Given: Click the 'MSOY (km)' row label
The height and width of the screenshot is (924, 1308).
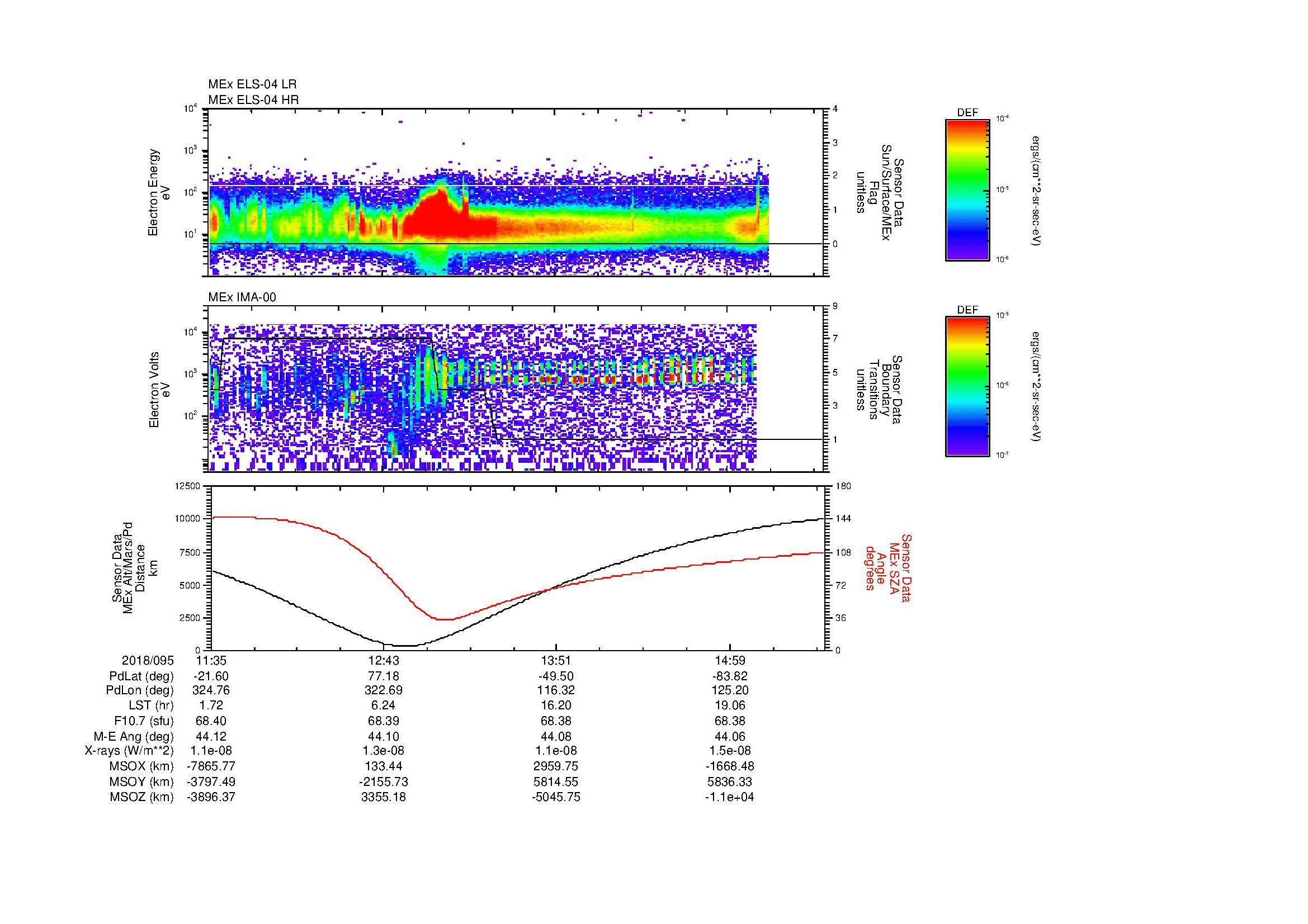Looking at the screenshot, I should [141, 781].
